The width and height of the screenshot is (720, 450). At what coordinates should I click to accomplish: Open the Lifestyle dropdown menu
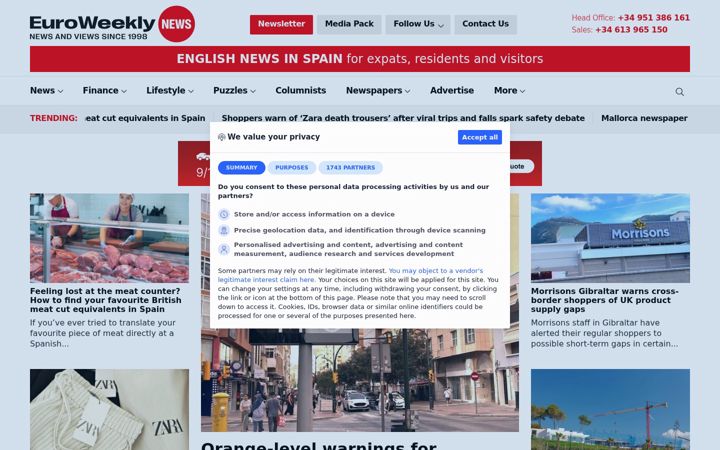point(170,90)
